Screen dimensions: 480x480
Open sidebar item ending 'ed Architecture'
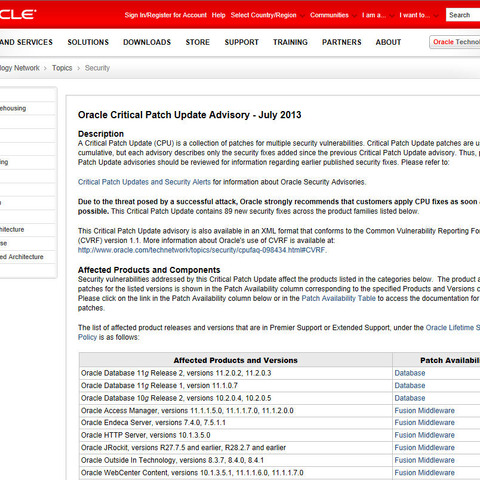click(x=22, y=257)
